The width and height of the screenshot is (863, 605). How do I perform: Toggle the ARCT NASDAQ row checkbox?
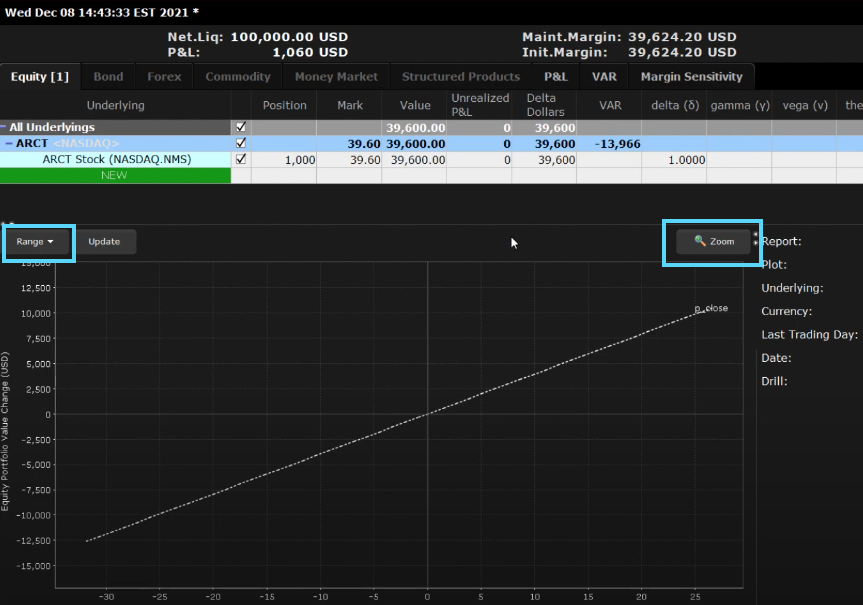click(x=240, y=143)
